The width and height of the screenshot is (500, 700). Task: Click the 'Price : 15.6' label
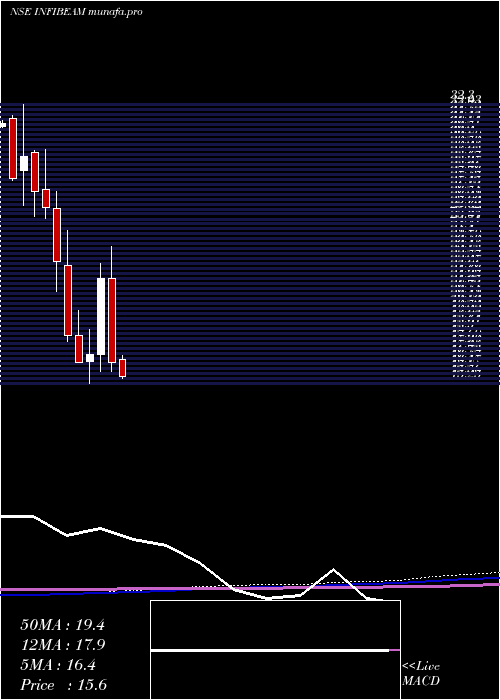click(x=63, y=685)
